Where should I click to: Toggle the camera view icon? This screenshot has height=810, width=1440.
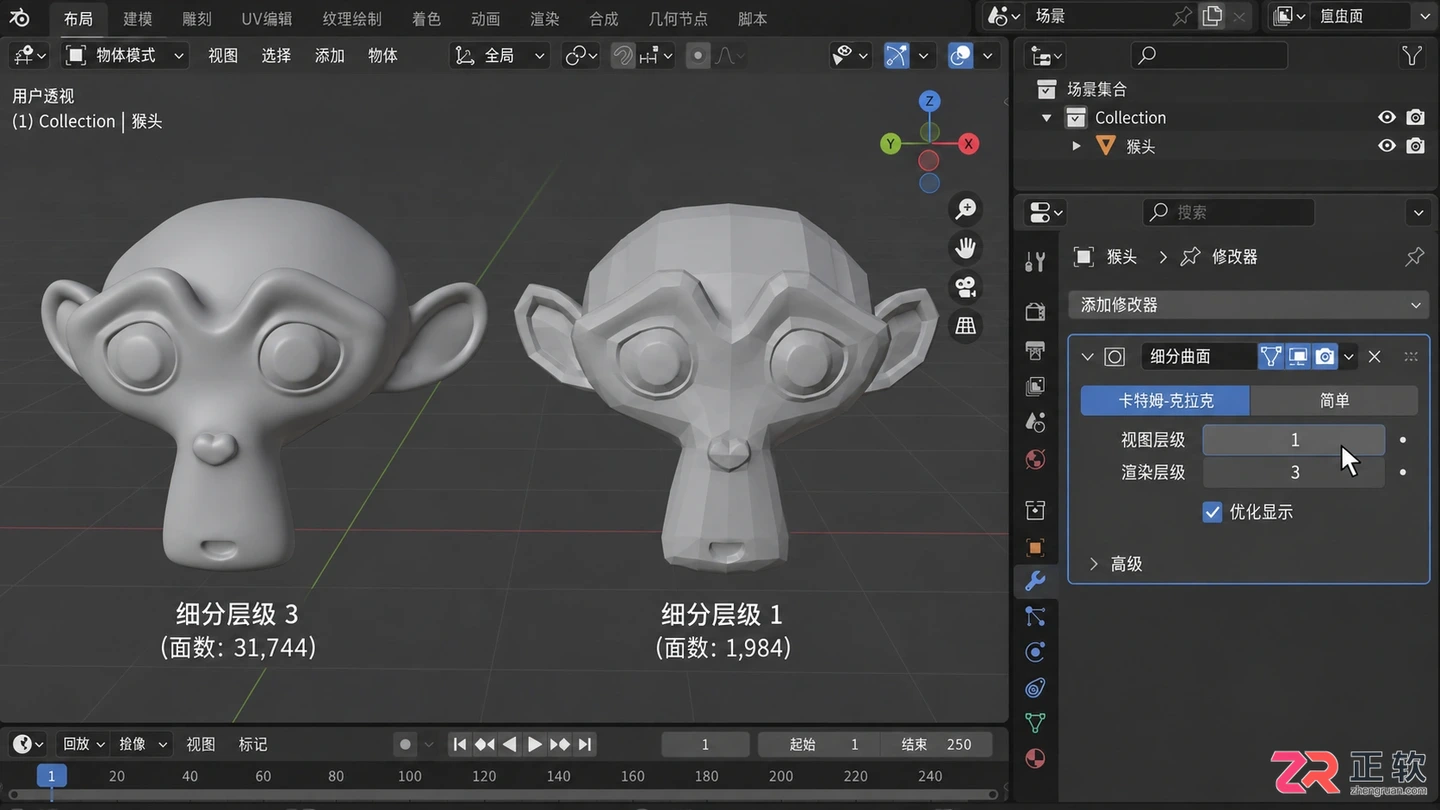tap(966, 287)
